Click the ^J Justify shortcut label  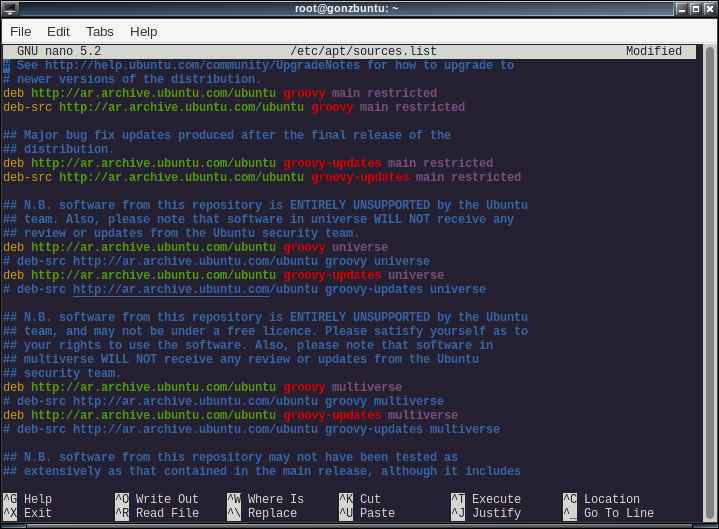coord(486,513)
